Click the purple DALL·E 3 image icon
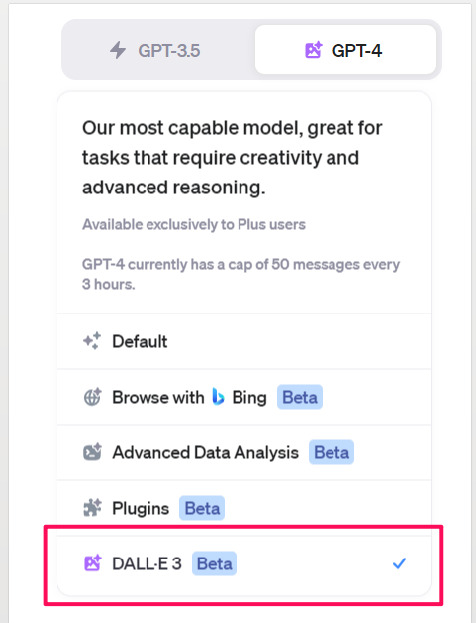 [x=92, y=563]
